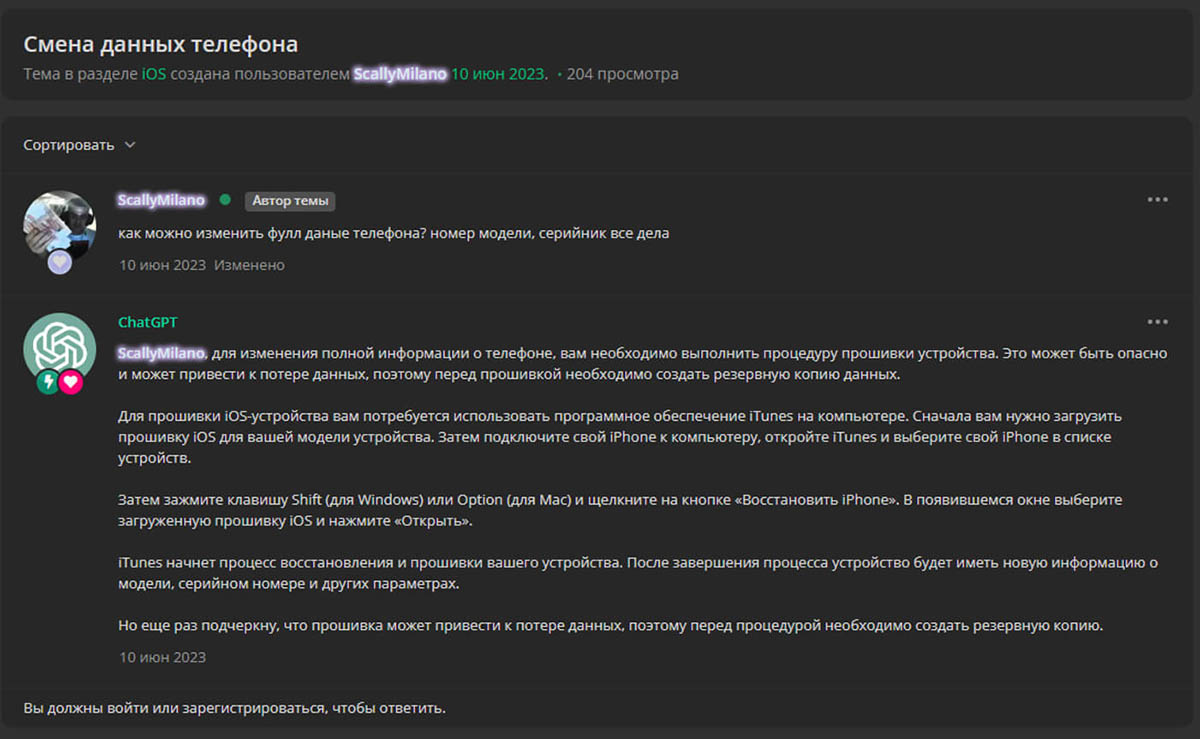Click the green lightning badge on ChatGPT avatar
Image resolution: width=1200 pixels, height=739 pixels.
coord(47,382)
